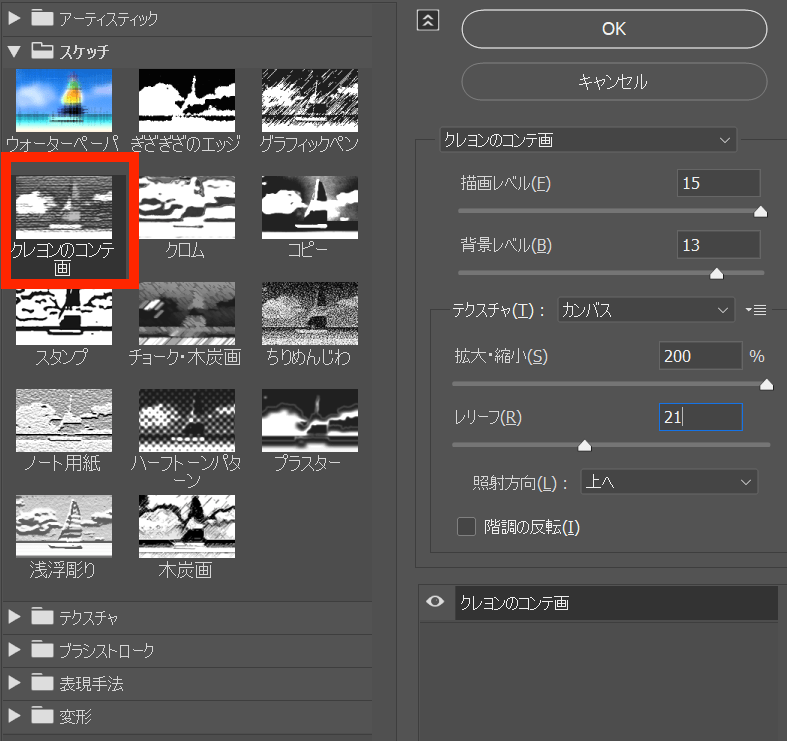Select the ウォーターペーパー filter thumbnail
Screen dimensions: 787x741
(64, 100)
